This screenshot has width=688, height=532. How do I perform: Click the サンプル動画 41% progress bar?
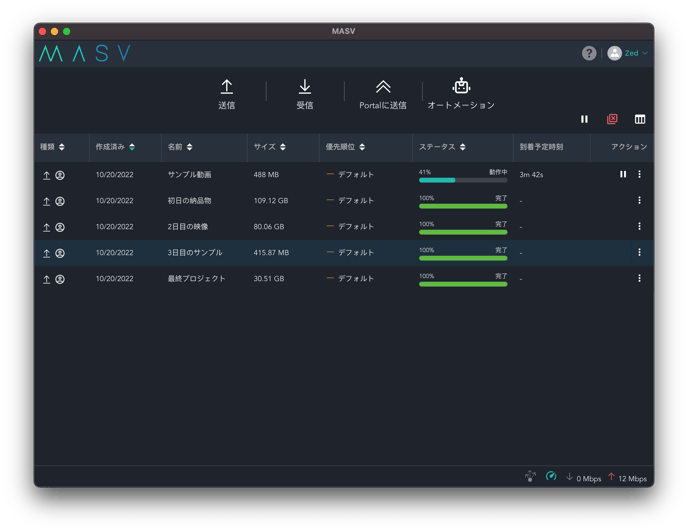click(x=463, y=180)
